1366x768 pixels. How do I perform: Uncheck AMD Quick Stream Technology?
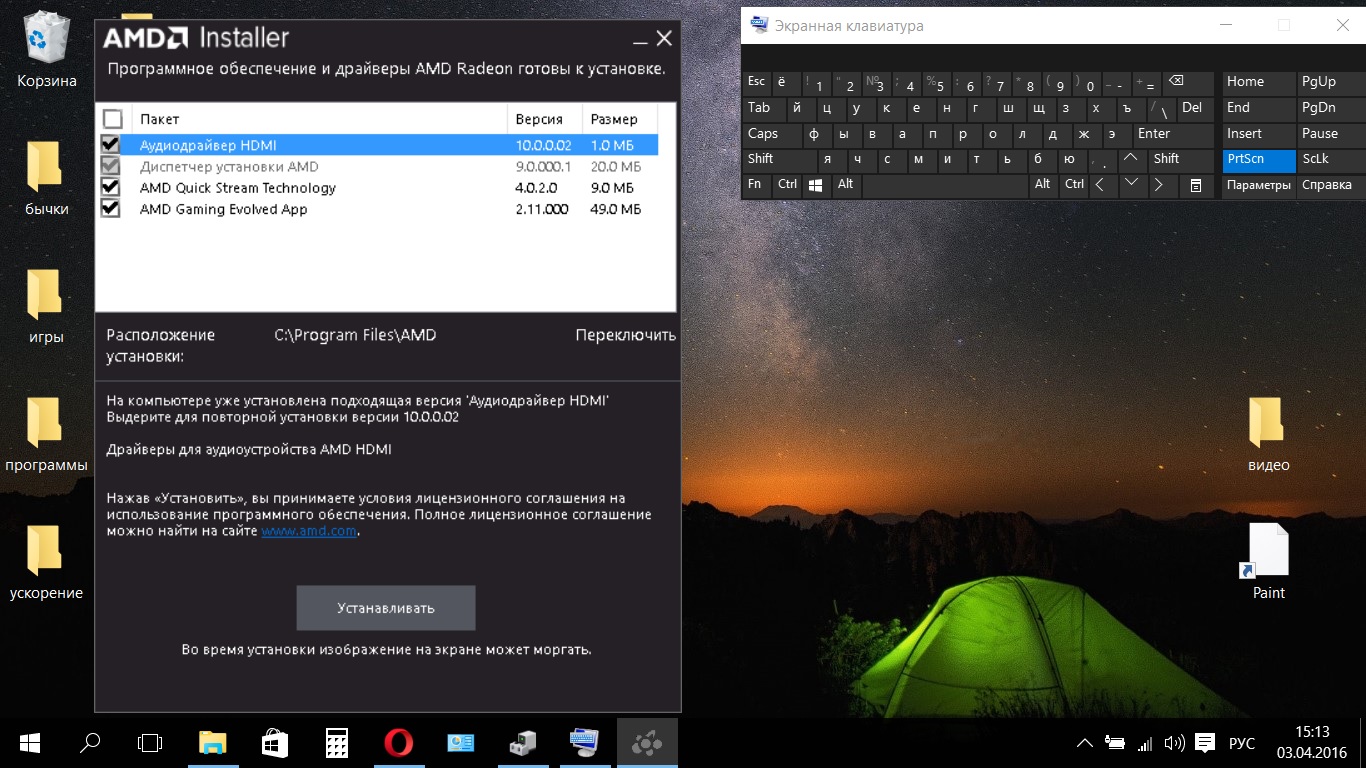(111, 187)
